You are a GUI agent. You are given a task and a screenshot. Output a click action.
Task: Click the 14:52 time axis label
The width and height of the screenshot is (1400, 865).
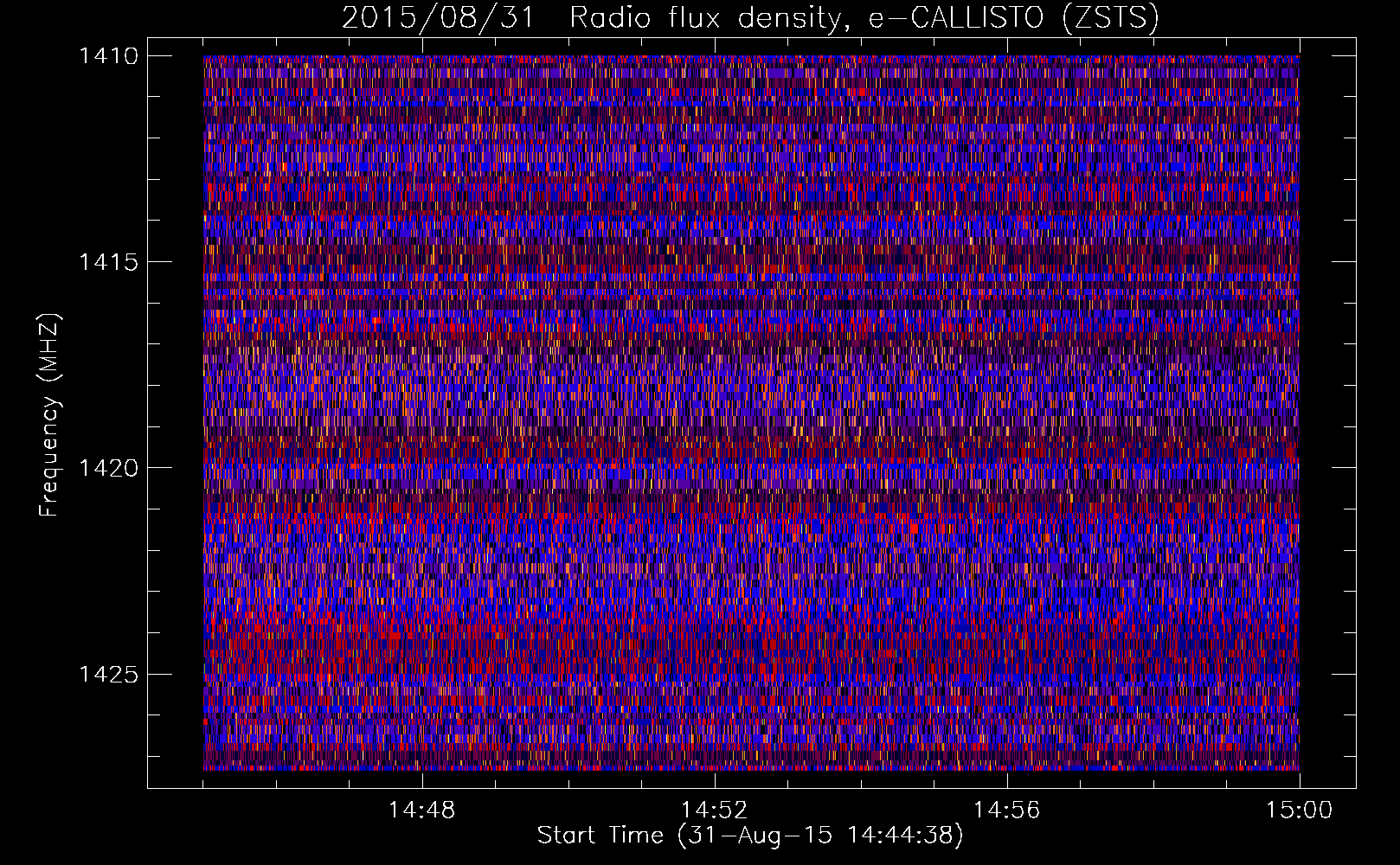[715, 811]
